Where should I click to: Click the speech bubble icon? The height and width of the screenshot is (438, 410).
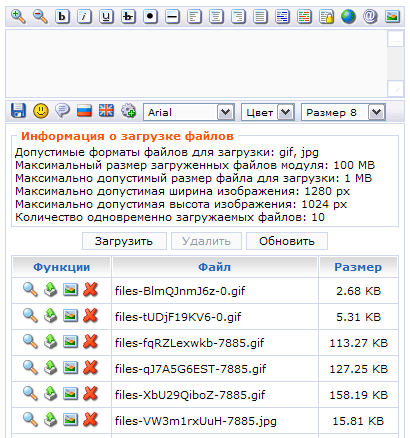(63, 111)
